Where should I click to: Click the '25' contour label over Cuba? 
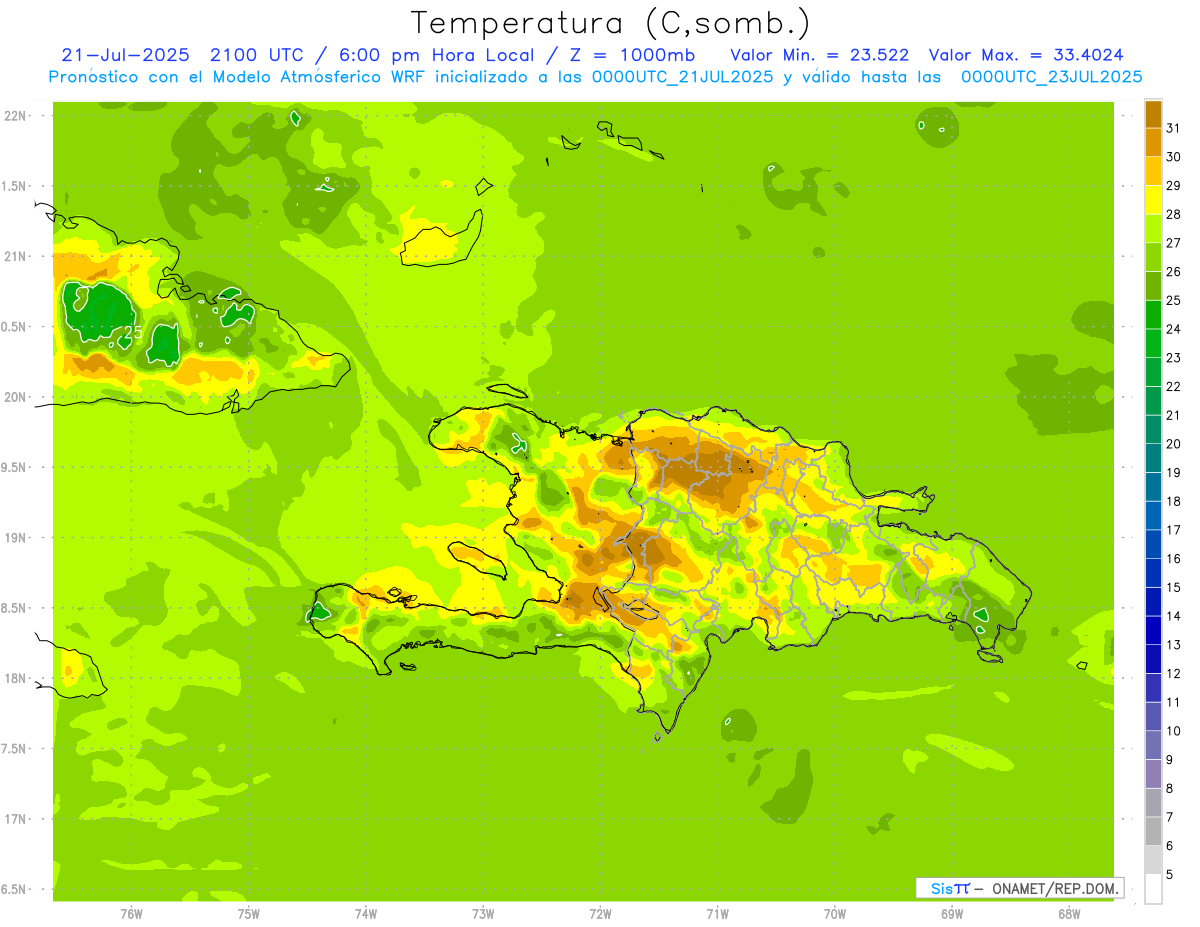click(133, 331)
